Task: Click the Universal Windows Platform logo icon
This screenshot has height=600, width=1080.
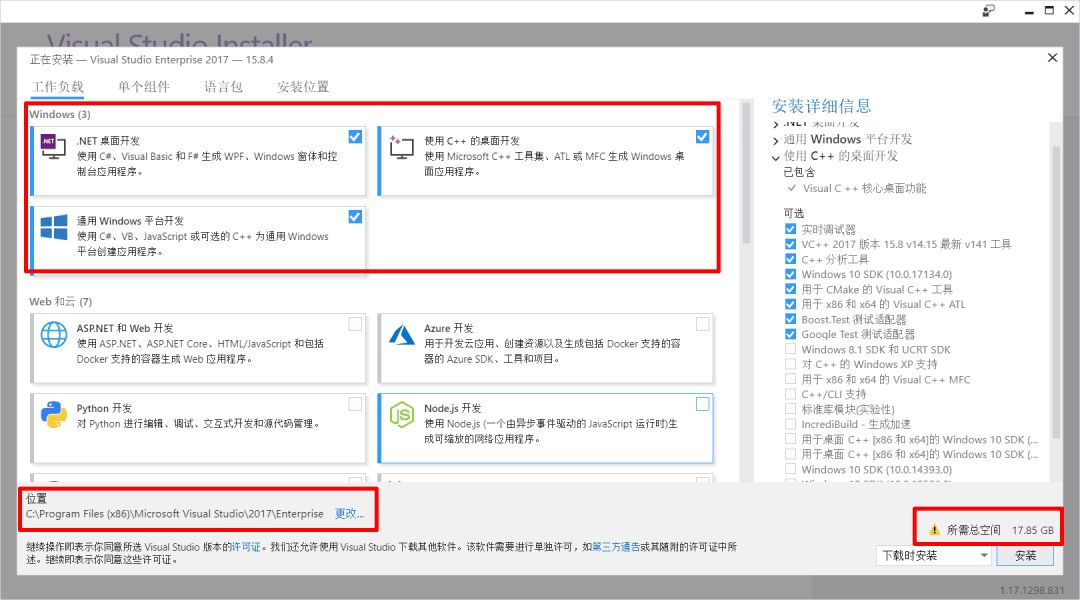Action: [54, 227]
